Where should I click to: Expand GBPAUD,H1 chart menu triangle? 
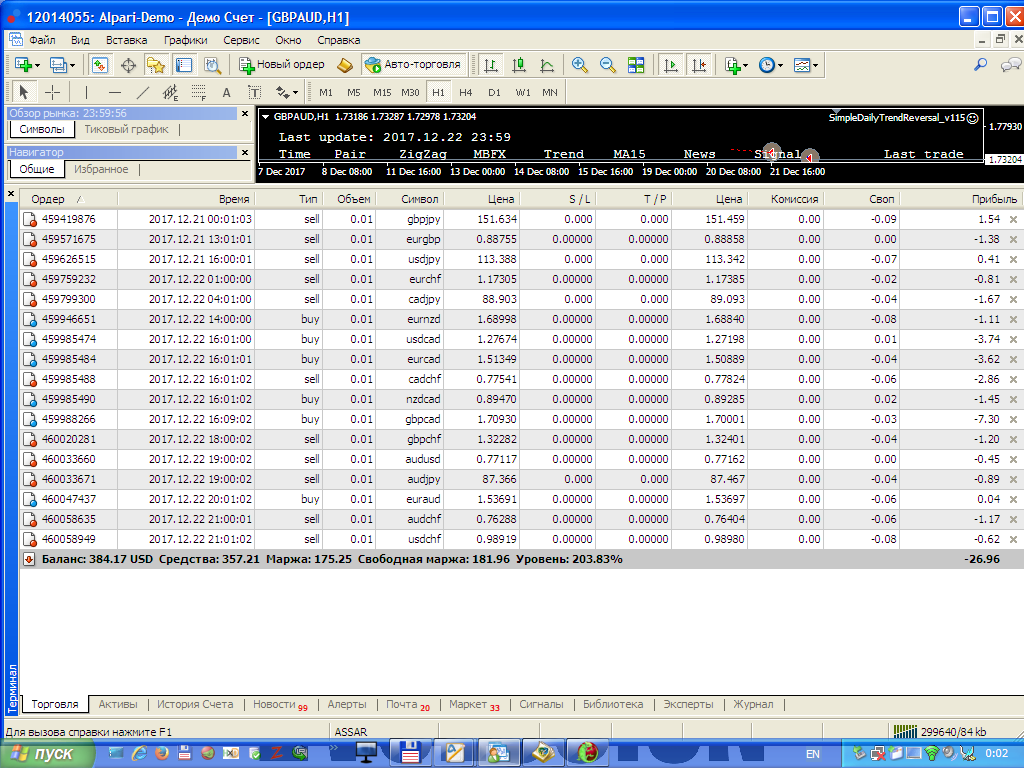pos(265,117)
